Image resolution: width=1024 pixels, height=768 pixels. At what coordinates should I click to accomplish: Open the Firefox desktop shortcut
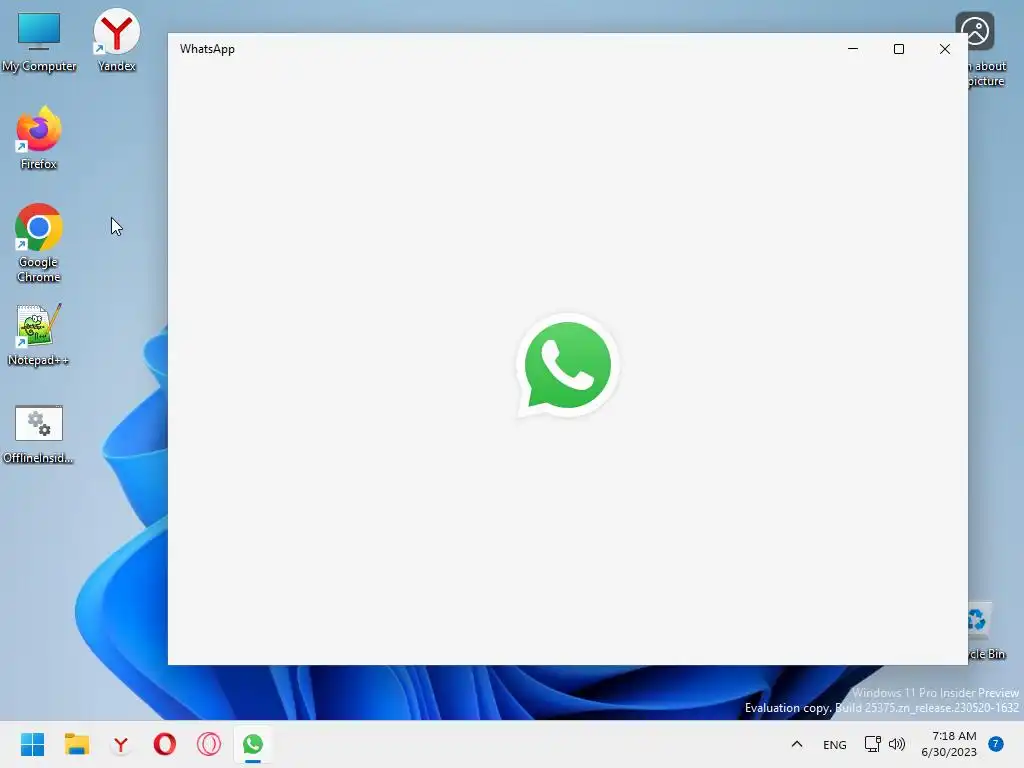click(39, 138)
